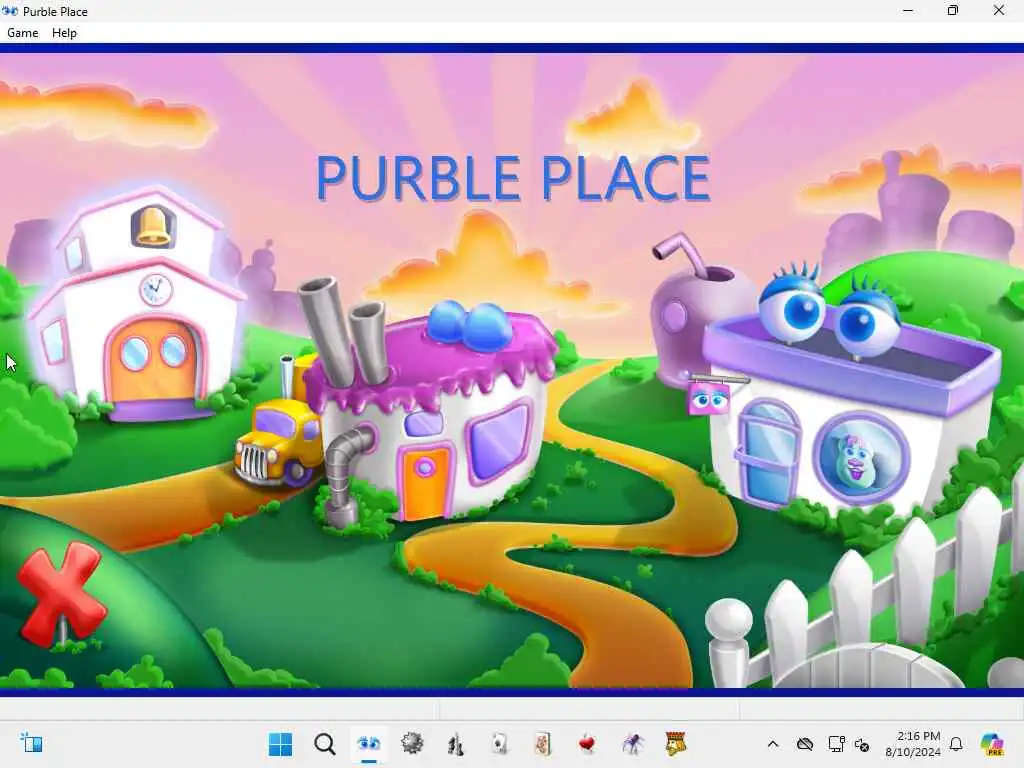The height and width of the screenshot is (768, 1024).
Task: Minimize the Purble Place window
Action: click(908, 10)
